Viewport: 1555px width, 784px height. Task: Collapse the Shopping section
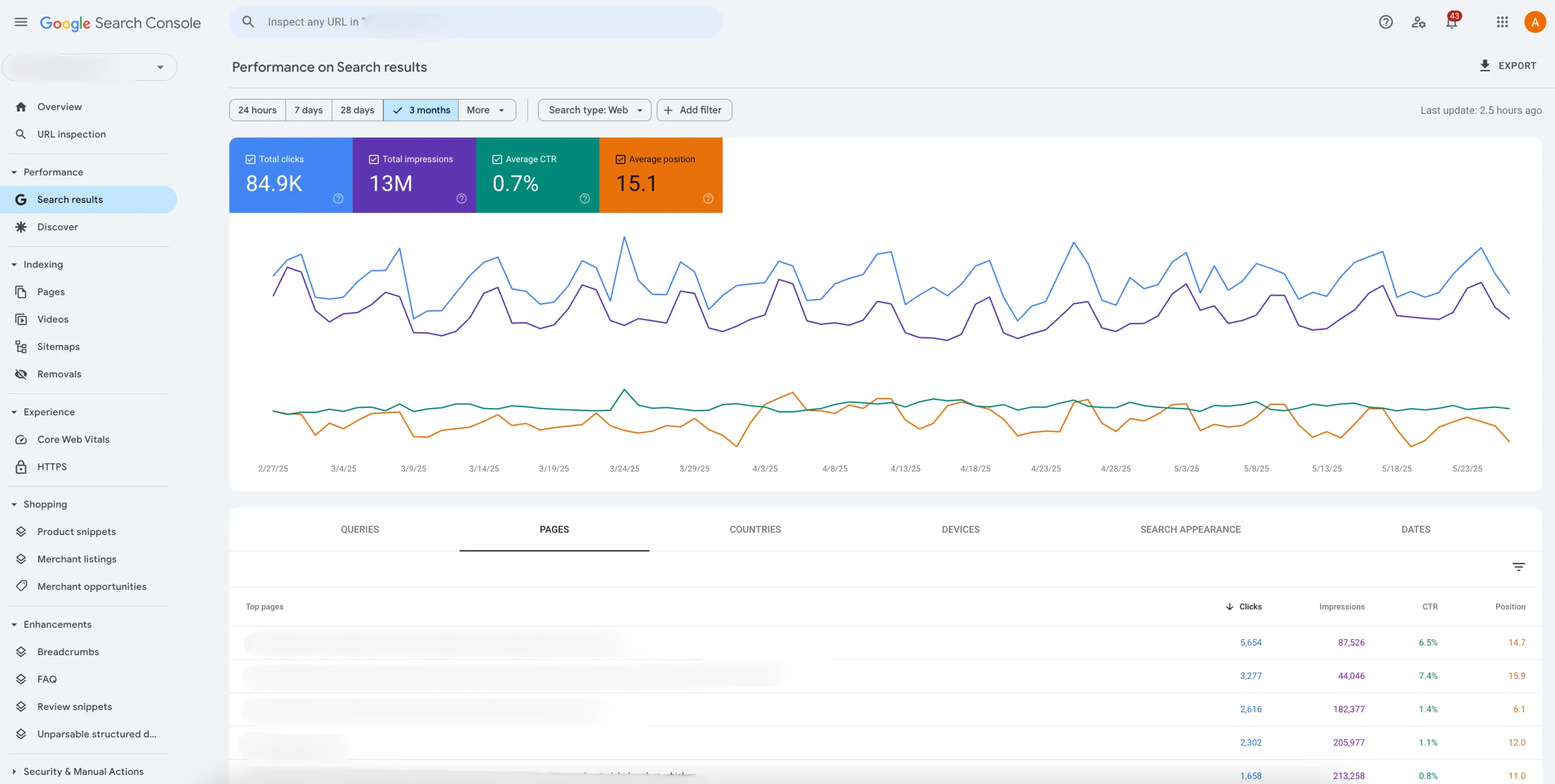pyautogui.click(x=14, y=505)
